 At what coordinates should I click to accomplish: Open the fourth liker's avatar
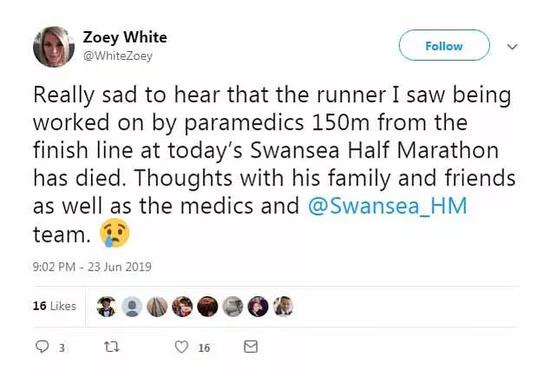(x=182, y=307)
